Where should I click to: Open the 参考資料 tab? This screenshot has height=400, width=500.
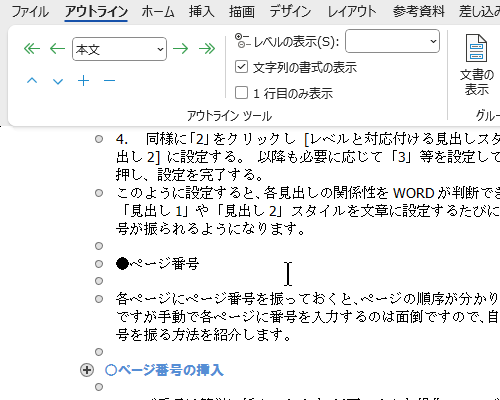click(419, 12)
